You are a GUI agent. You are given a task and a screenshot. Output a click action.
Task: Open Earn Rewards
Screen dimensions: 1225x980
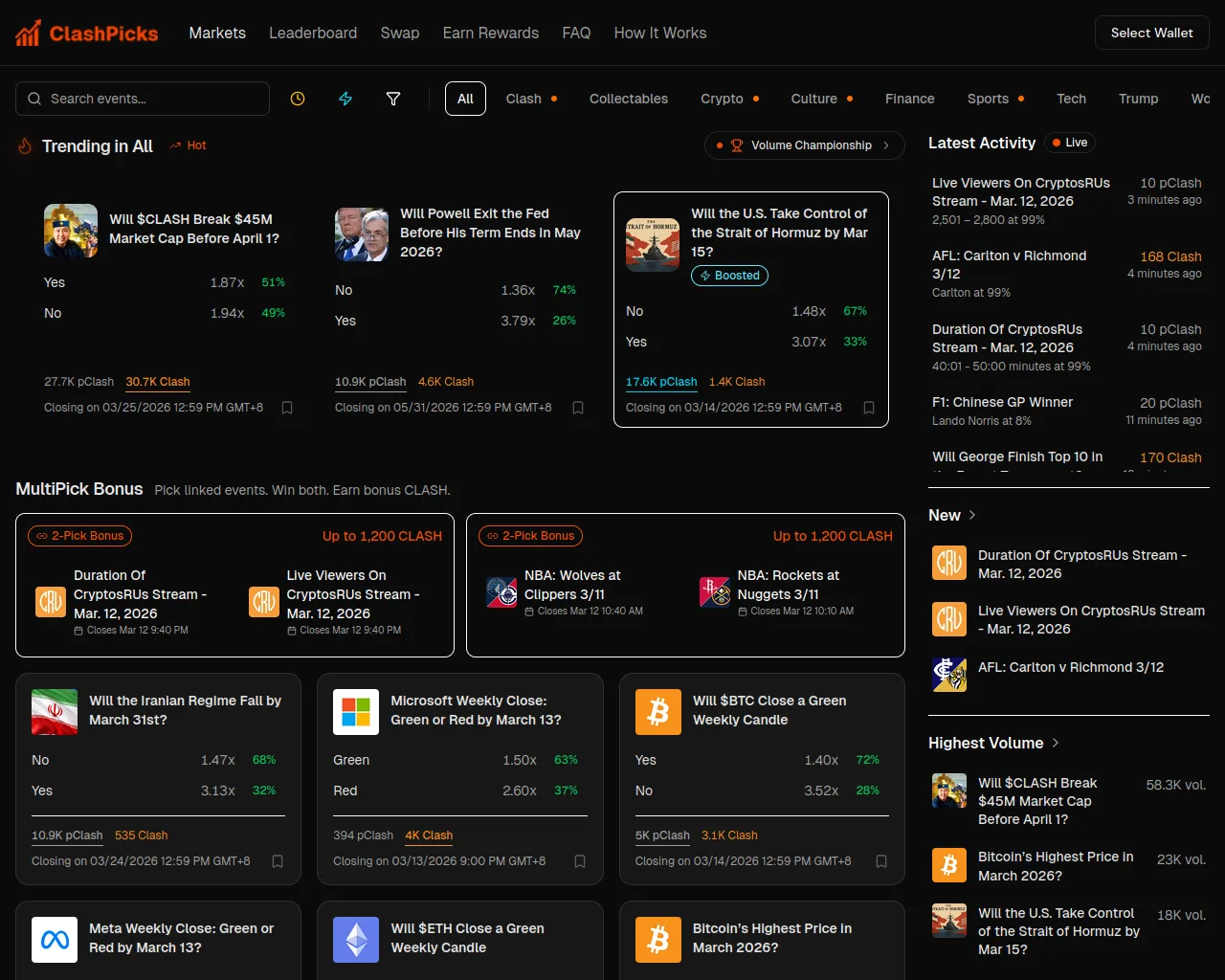(491, 33)
